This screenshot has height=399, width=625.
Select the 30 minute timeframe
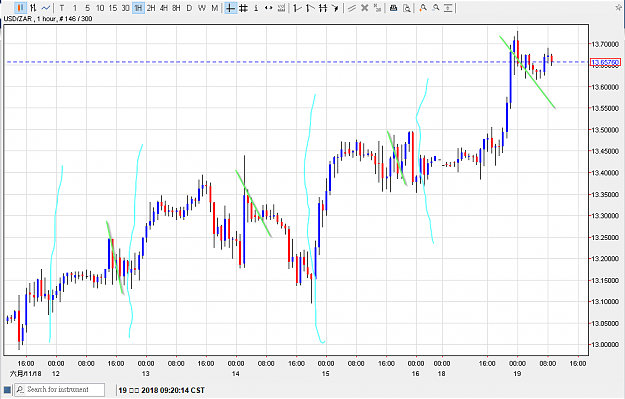tap(126, 8)
